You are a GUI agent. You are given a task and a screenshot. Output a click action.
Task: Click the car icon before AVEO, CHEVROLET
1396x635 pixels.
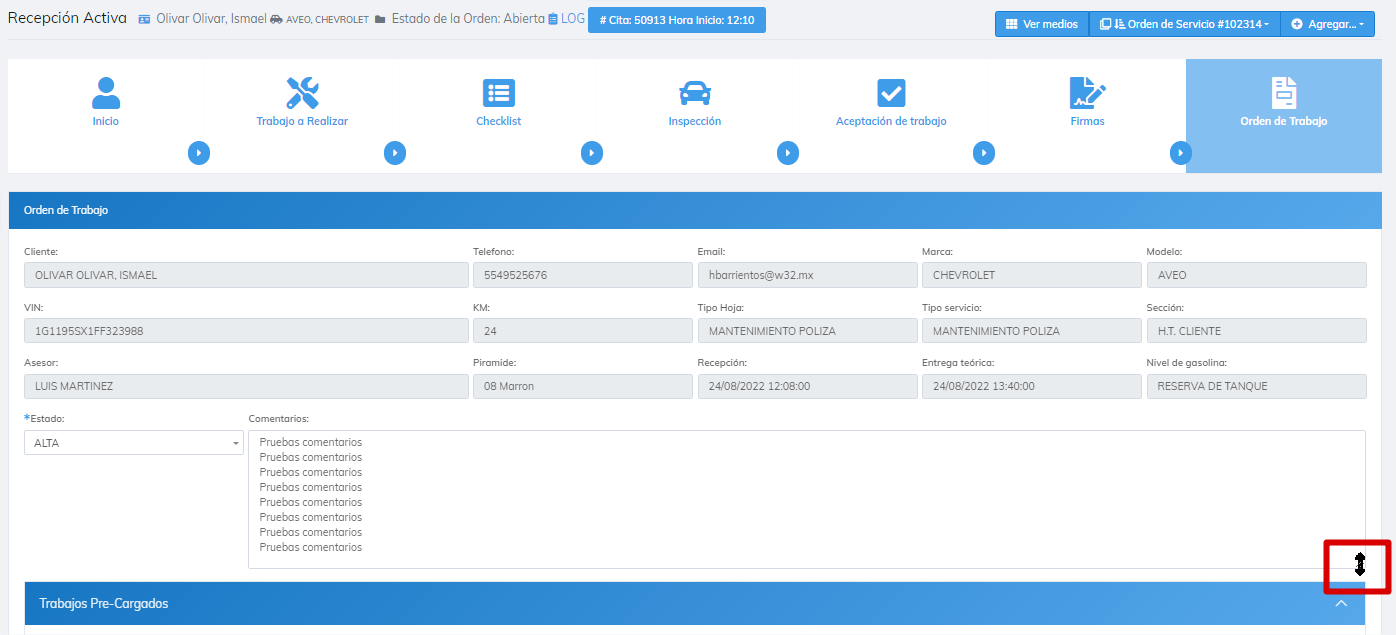click(x=276, y=19)
